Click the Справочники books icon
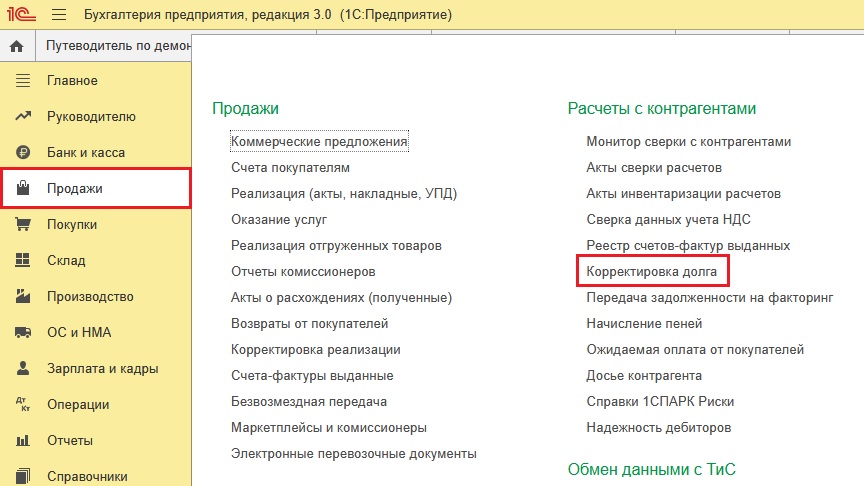Viewport: 864px width, 486px height. pyautogui.click(x=23, y=476)
